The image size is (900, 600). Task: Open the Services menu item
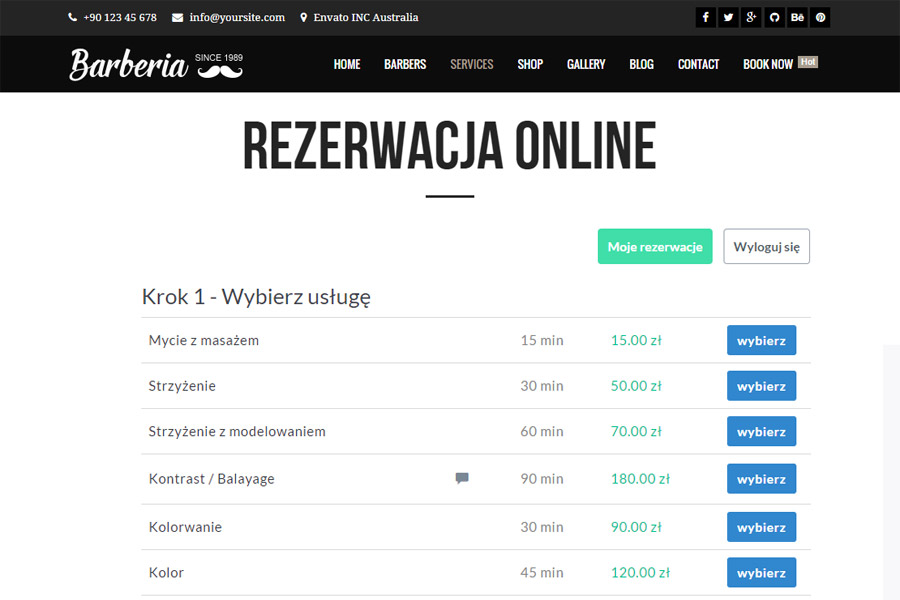tap(472, 64)
